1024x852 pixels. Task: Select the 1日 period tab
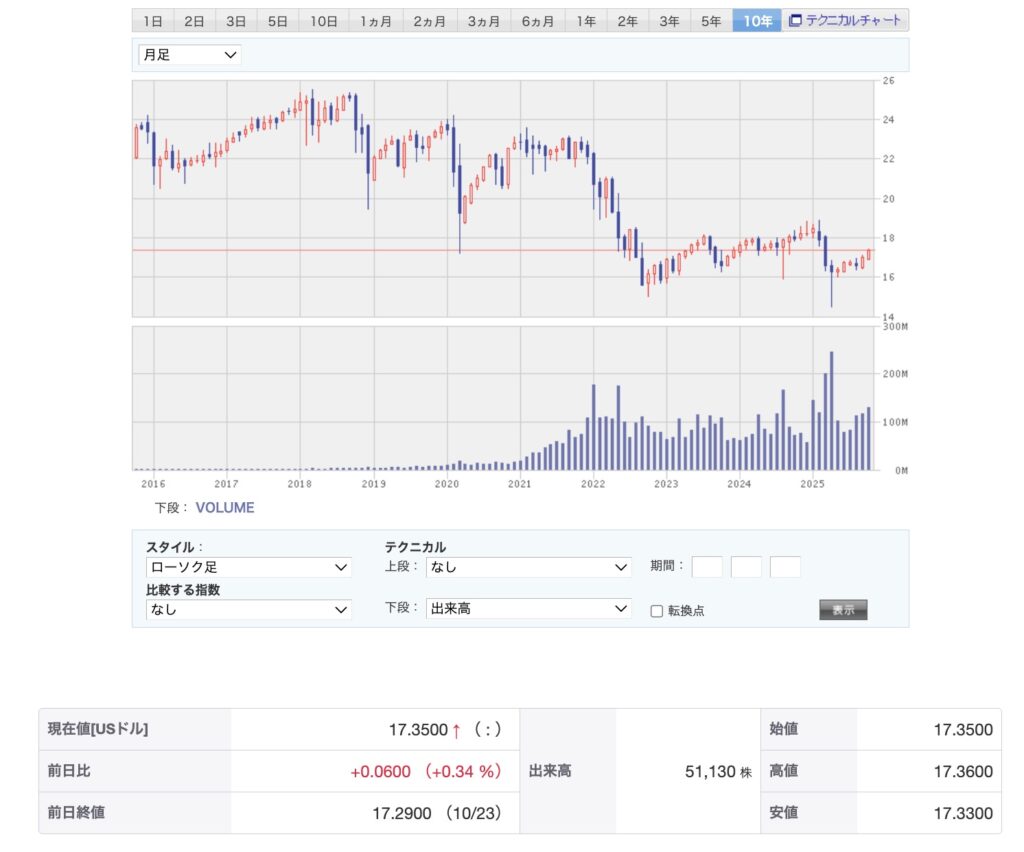pyautogui.click(x=152, y=21)
